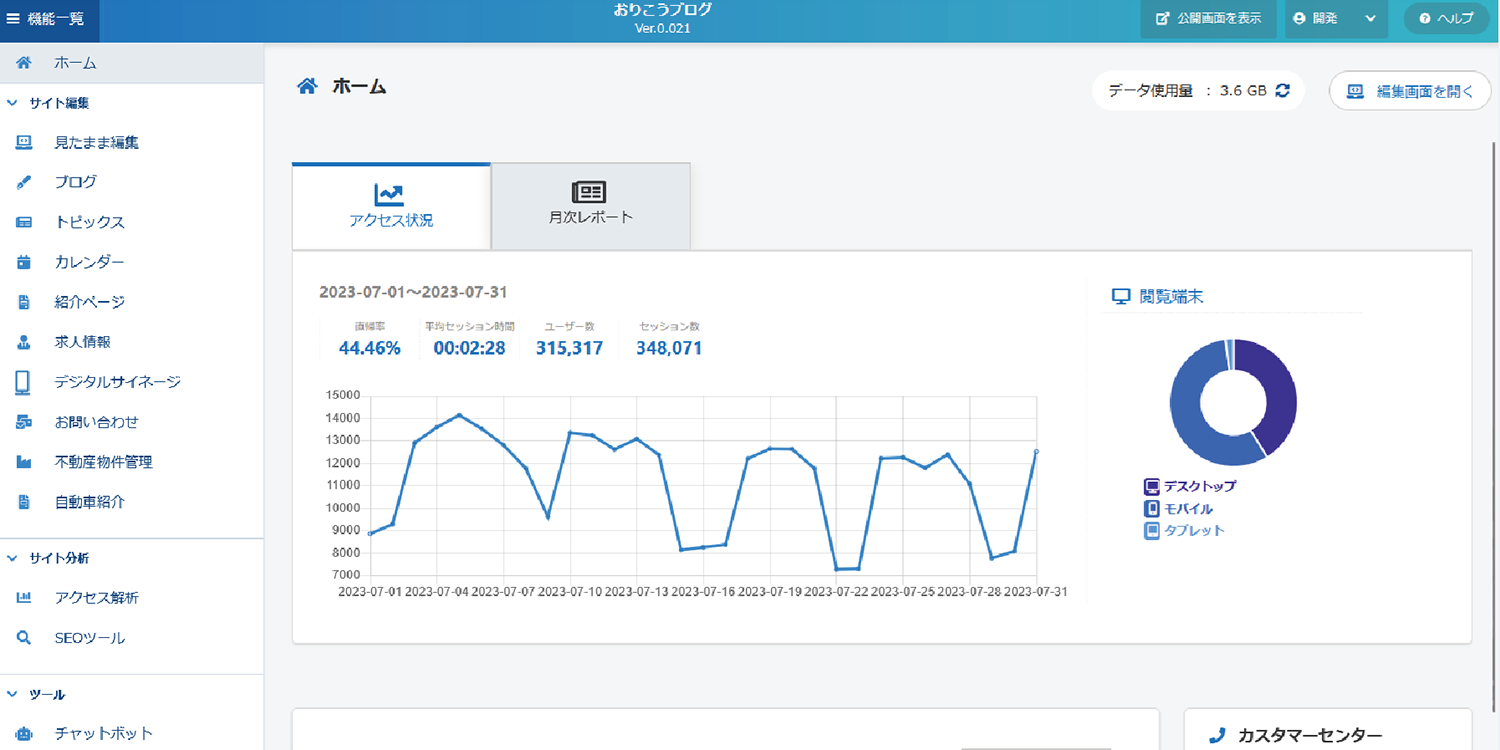
Task: Click the タブレット legend label
Action: [x=1194, y=531]
